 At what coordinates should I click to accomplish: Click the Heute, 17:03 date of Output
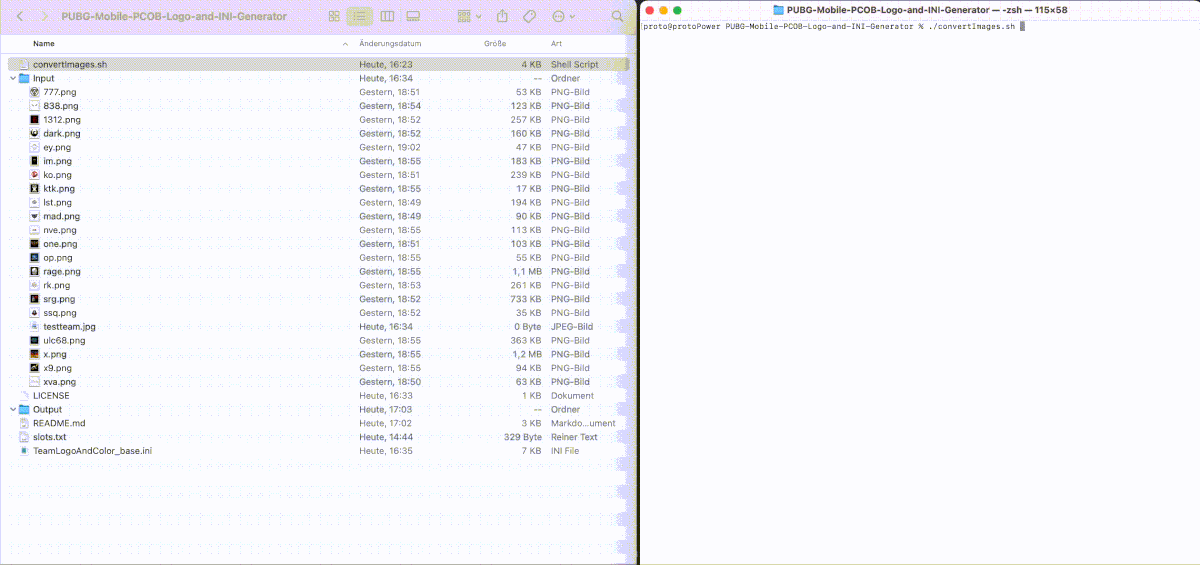click(386, 409)
